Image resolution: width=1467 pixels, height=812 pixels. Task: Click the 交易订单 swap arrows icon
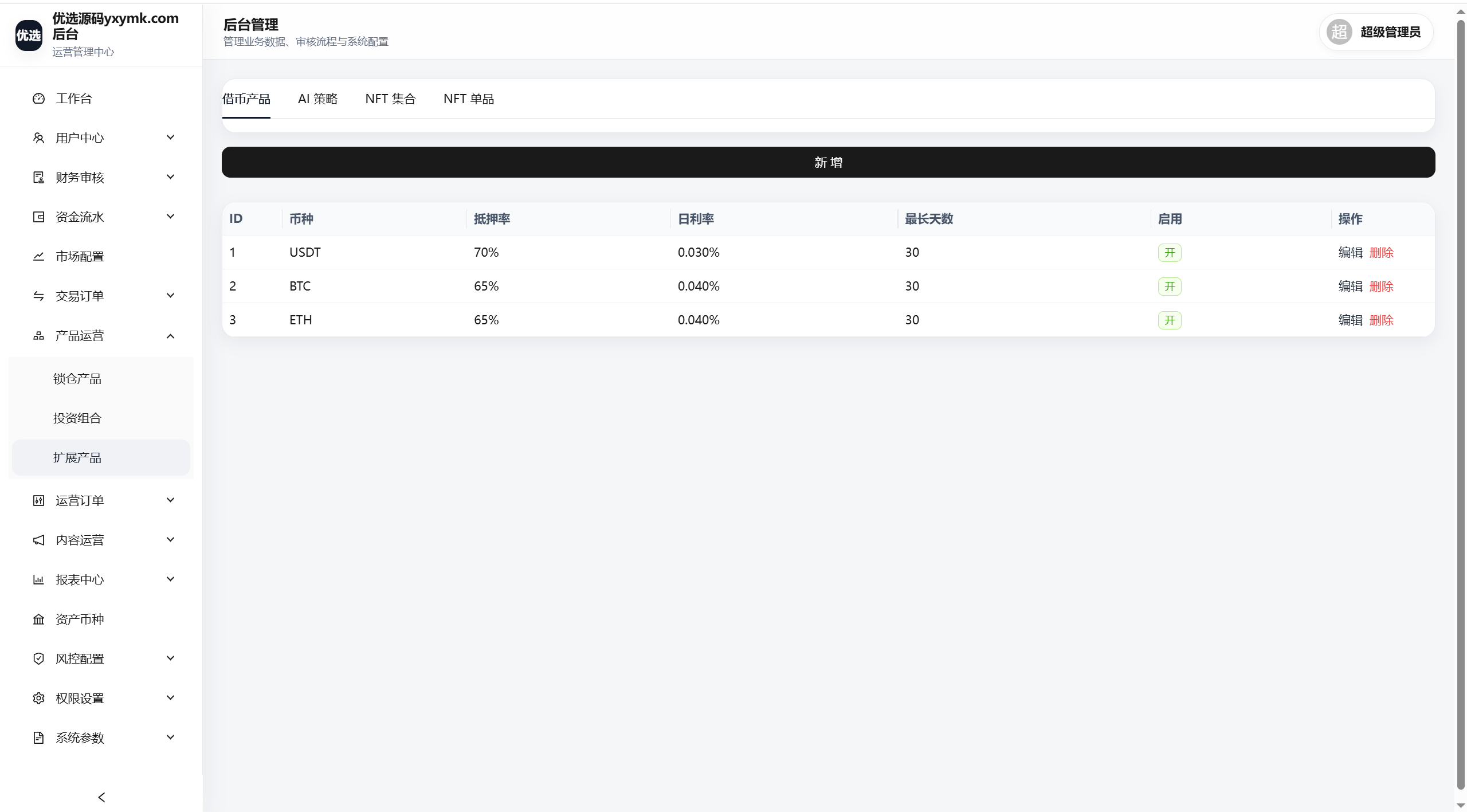click(38, 296)
